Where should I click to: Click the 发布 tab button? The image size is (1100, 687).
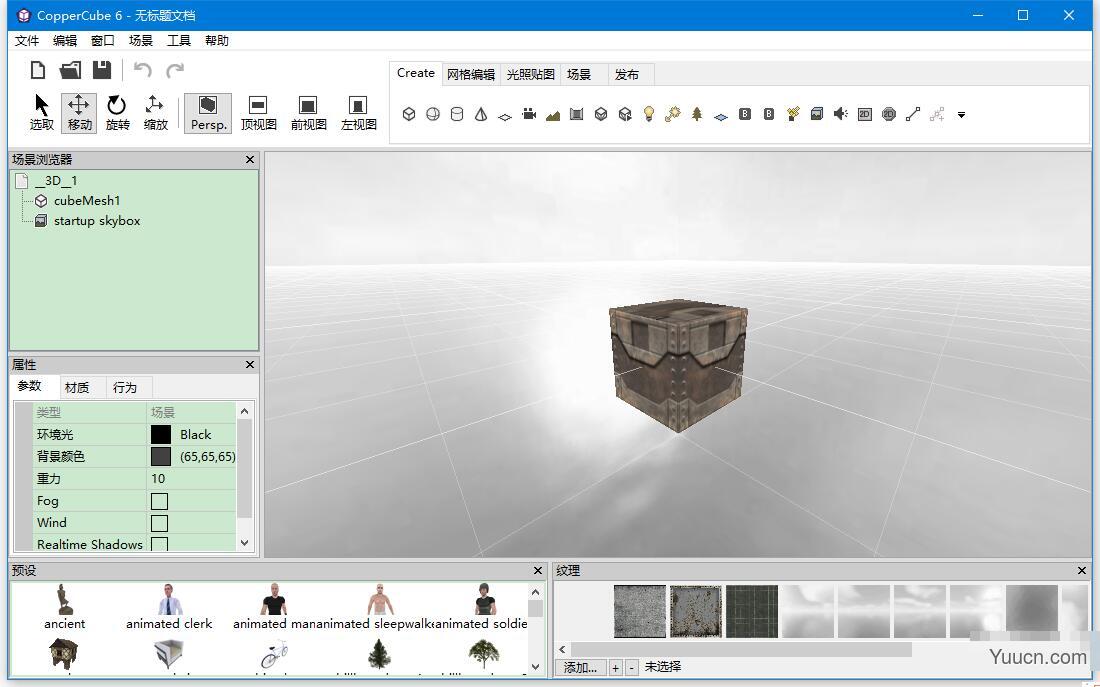coord(630,74)
